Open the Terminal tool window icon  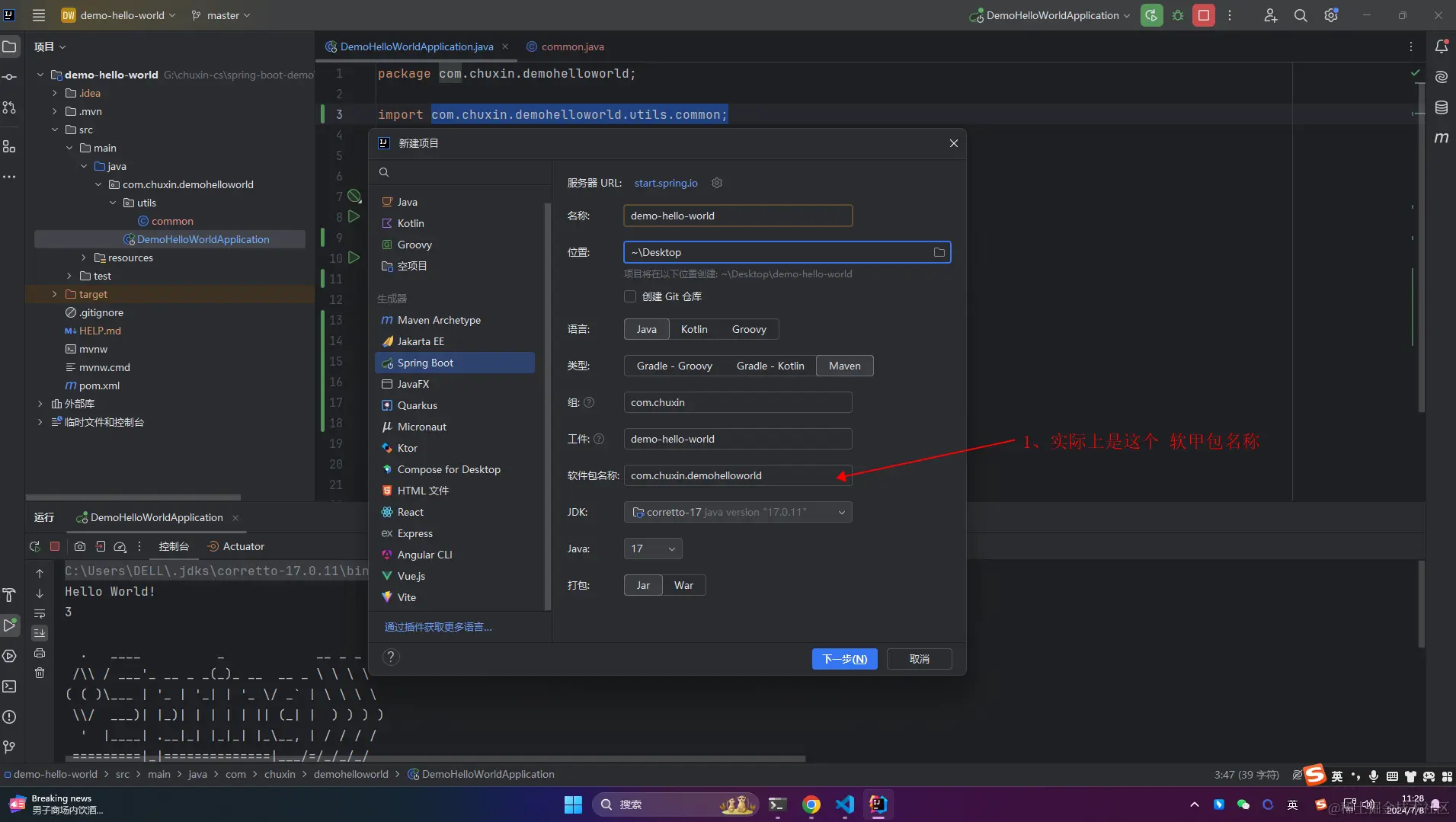[9, 686]
